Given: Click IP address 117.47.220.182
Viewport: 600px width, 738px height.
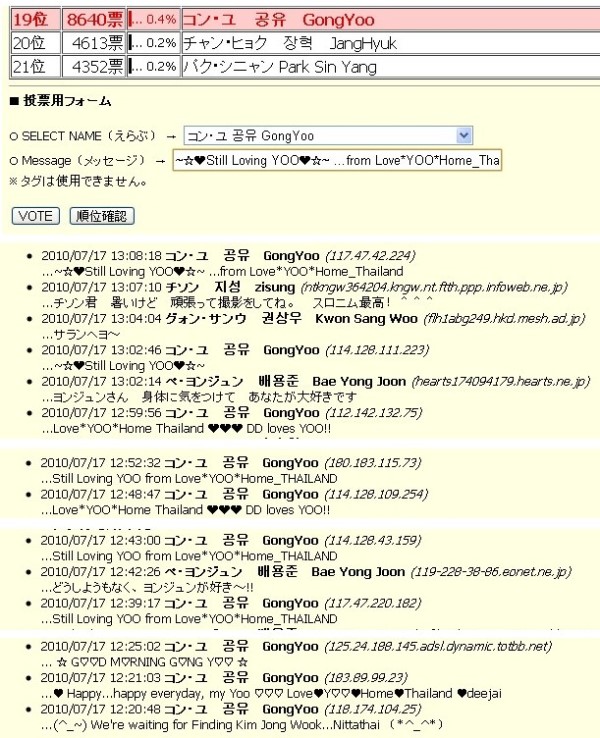Looking at the screenshot, I should (x=373, y=603).
